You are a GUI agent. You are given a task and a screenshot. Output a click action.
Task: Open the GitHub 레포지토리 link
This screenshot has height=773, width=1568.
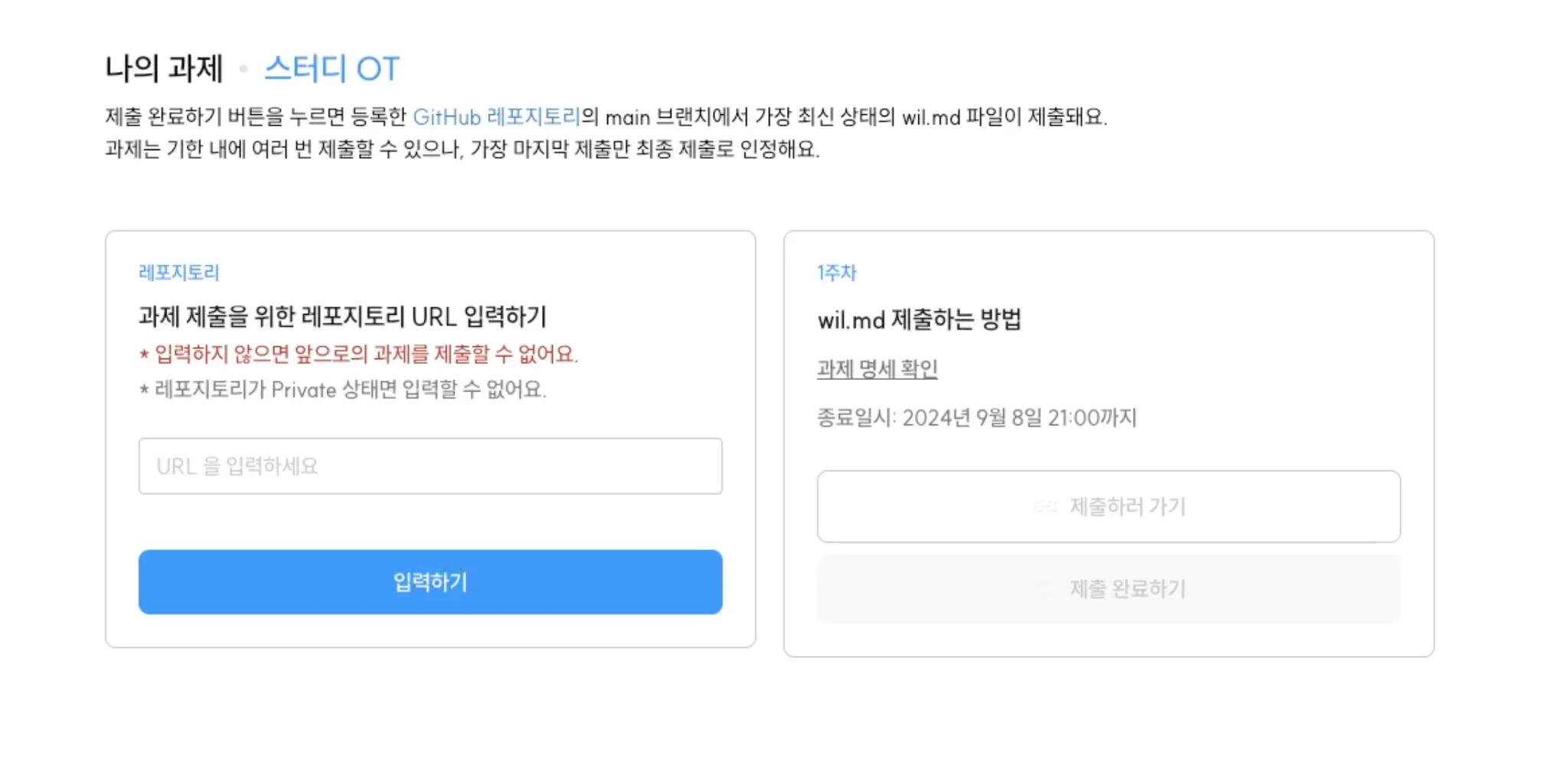[x=496, y=117]
